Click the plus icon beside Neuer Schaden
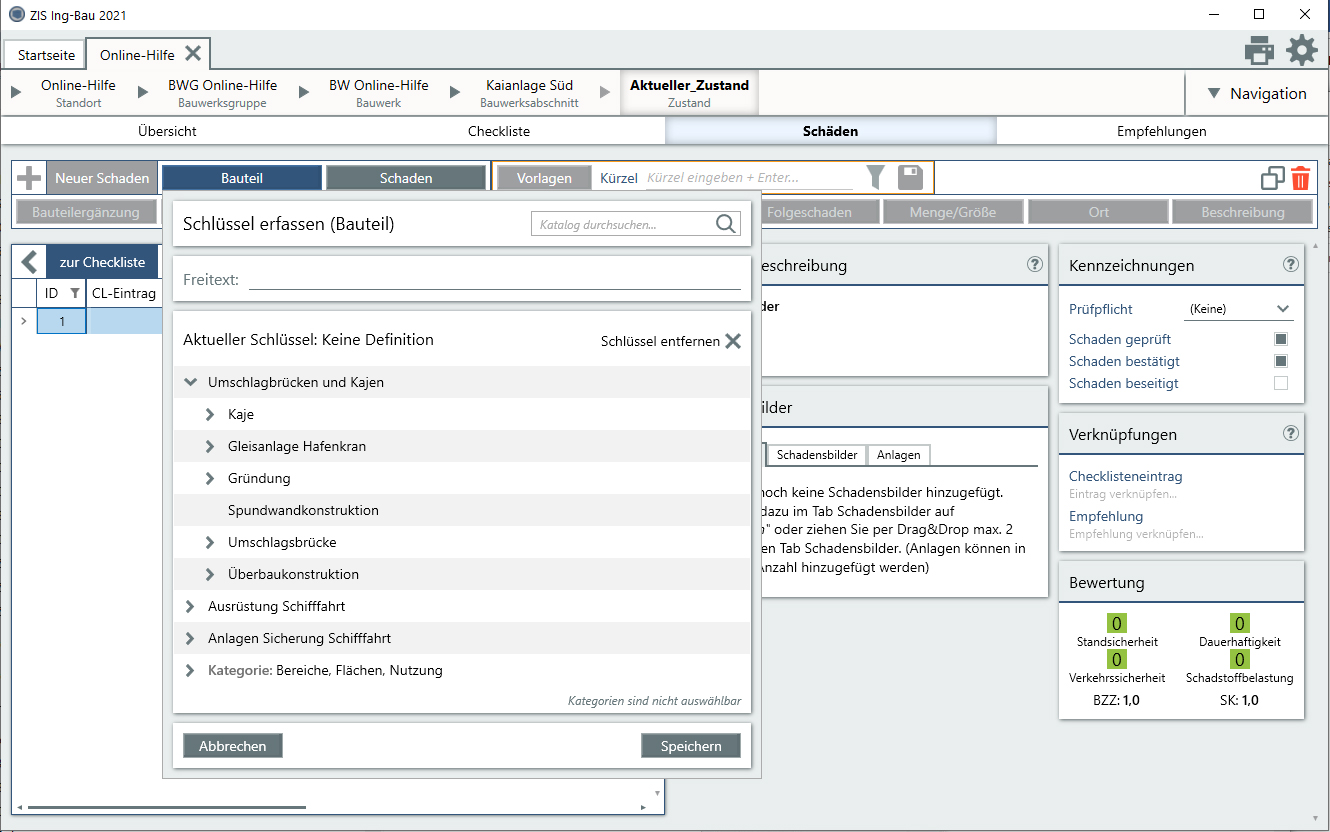Screen dimensions: 1330x832 point(29,178)
